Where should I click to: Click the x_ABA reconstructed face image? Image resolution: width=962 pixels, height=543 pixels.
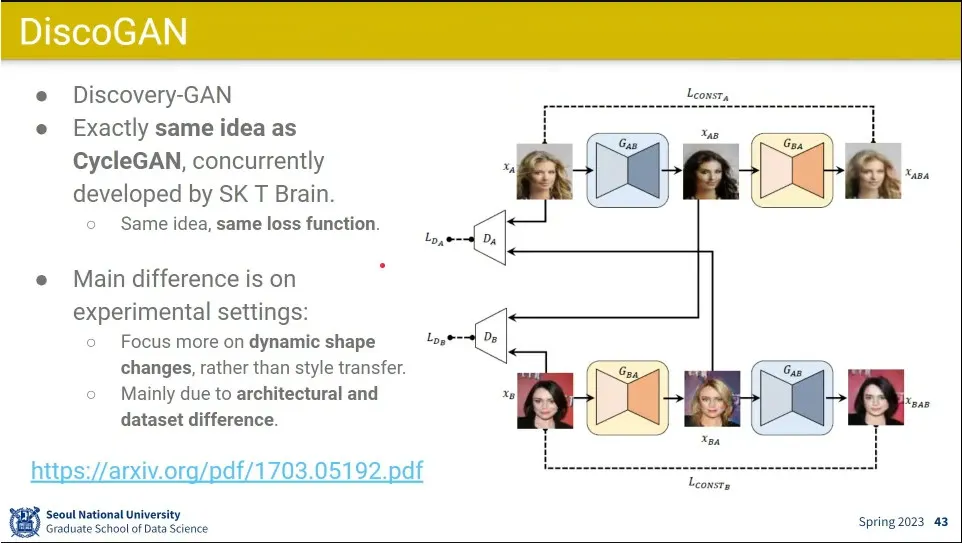point(873,171)
